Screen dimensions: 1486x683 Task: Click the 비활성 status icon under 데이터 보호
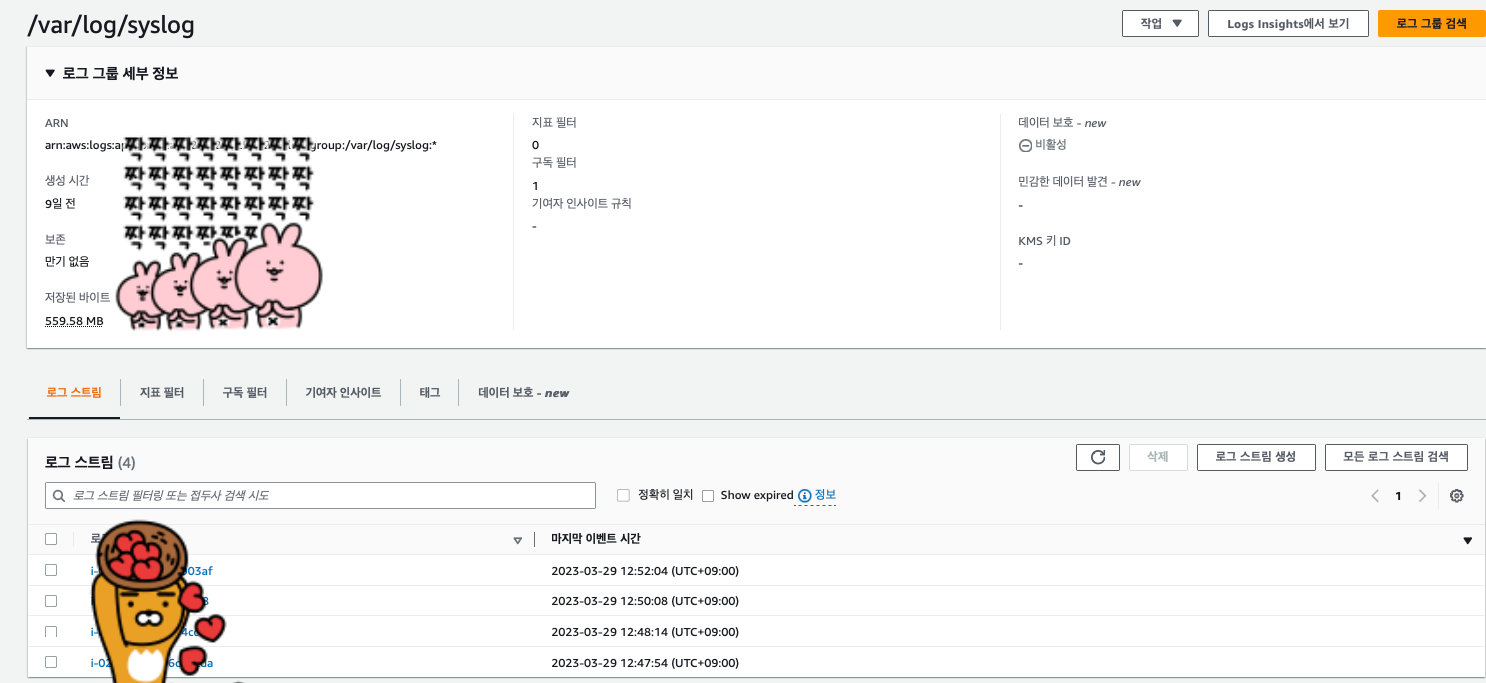(1025, 146)
